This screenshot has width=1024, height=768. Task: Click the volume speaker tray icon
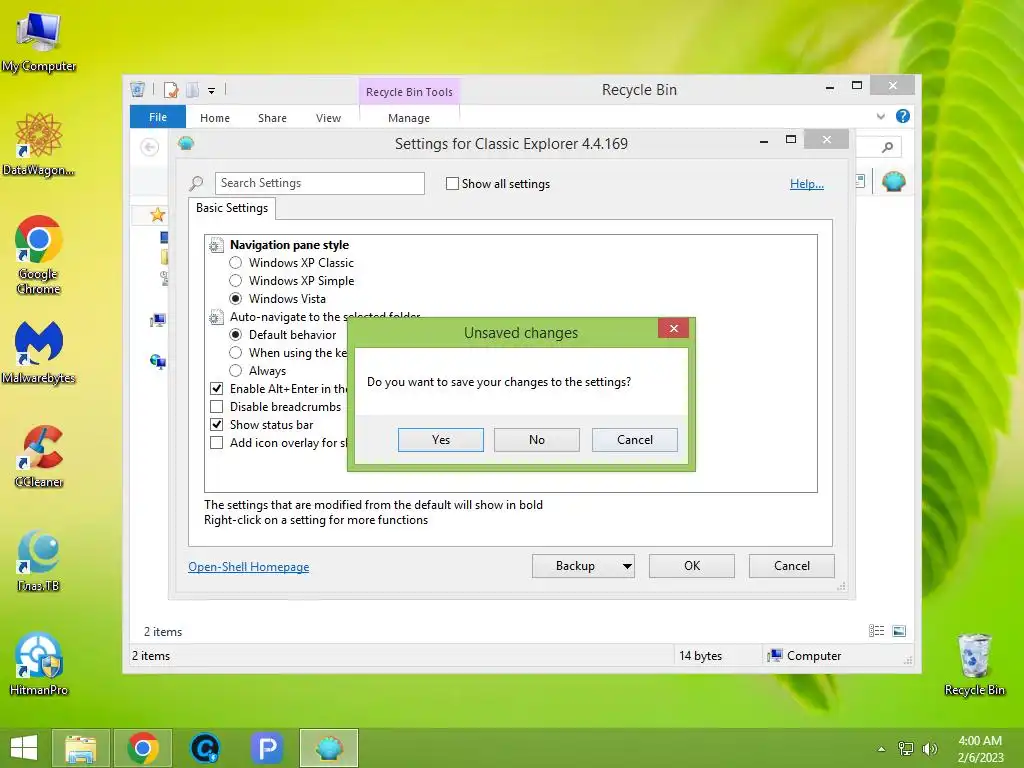click(x=929, y=748)
